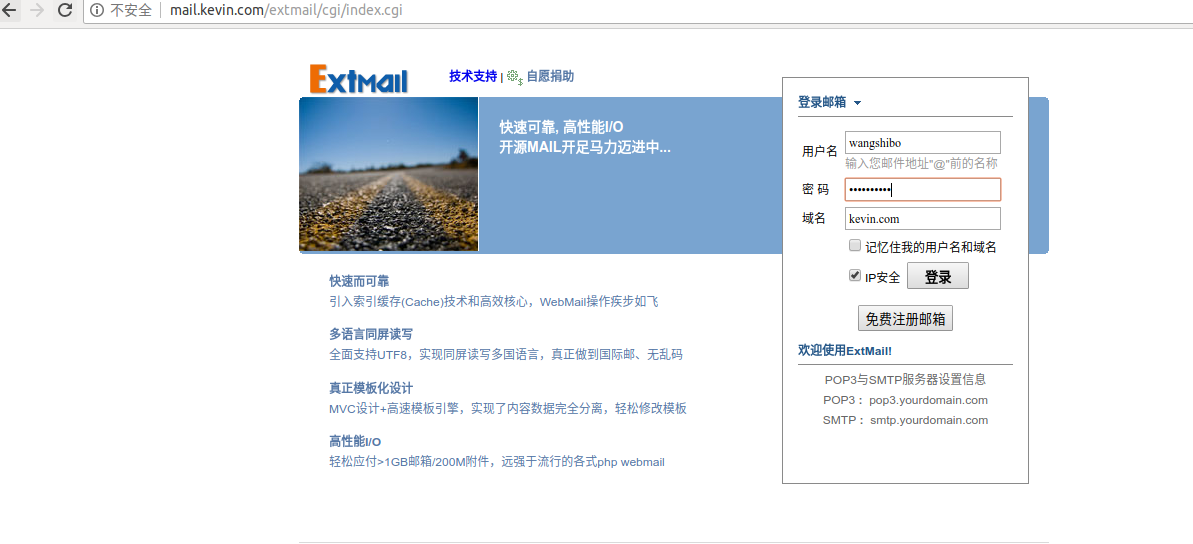Click banner text 快速可靠, 高性能I/O
The width and height of the screenshot is (1193, 544).
[561, 127]
